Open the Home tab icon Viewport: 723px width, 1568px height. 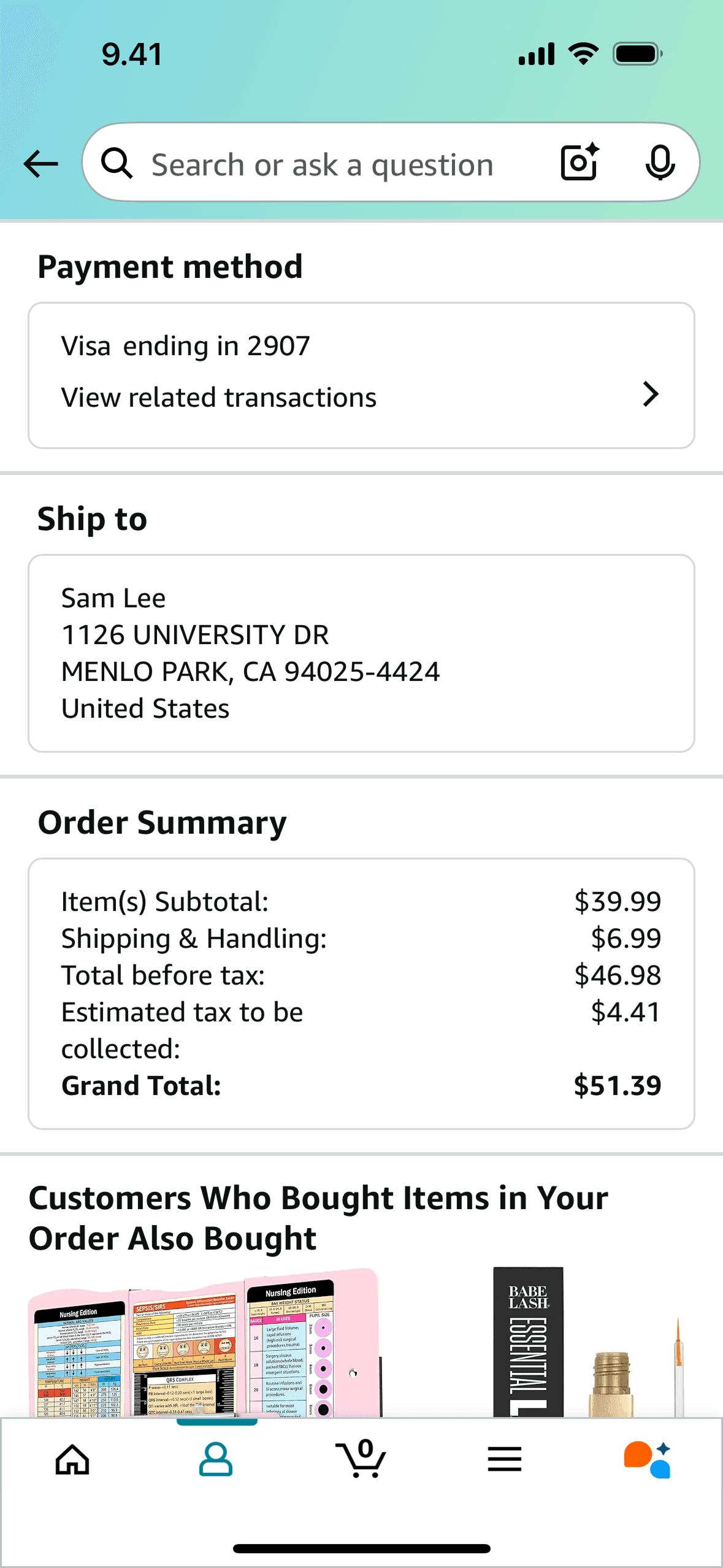click(72, 1461)
